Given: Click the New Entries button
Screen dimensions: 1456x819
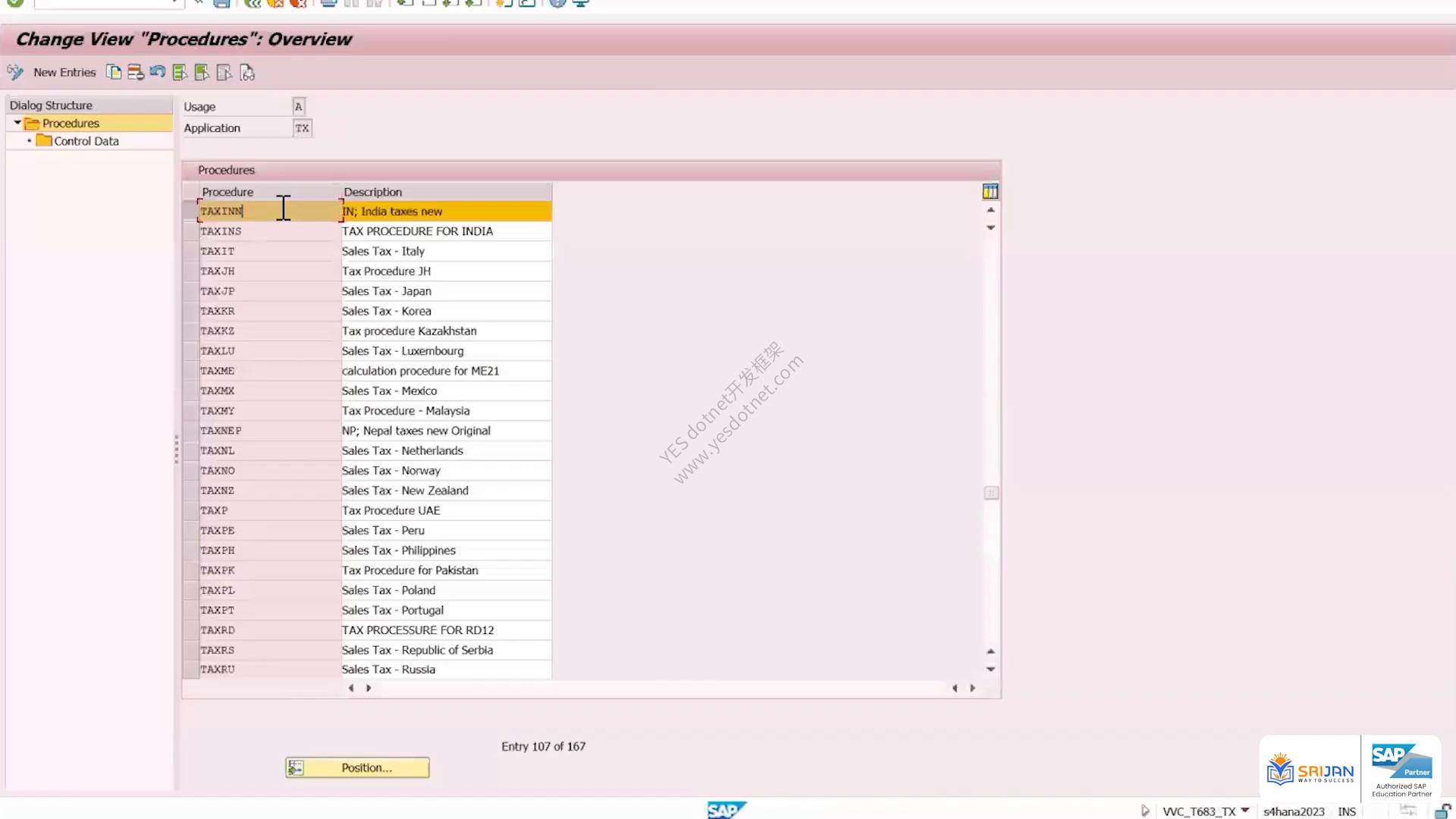Looking at the screenshot, I should pos(64,73).
